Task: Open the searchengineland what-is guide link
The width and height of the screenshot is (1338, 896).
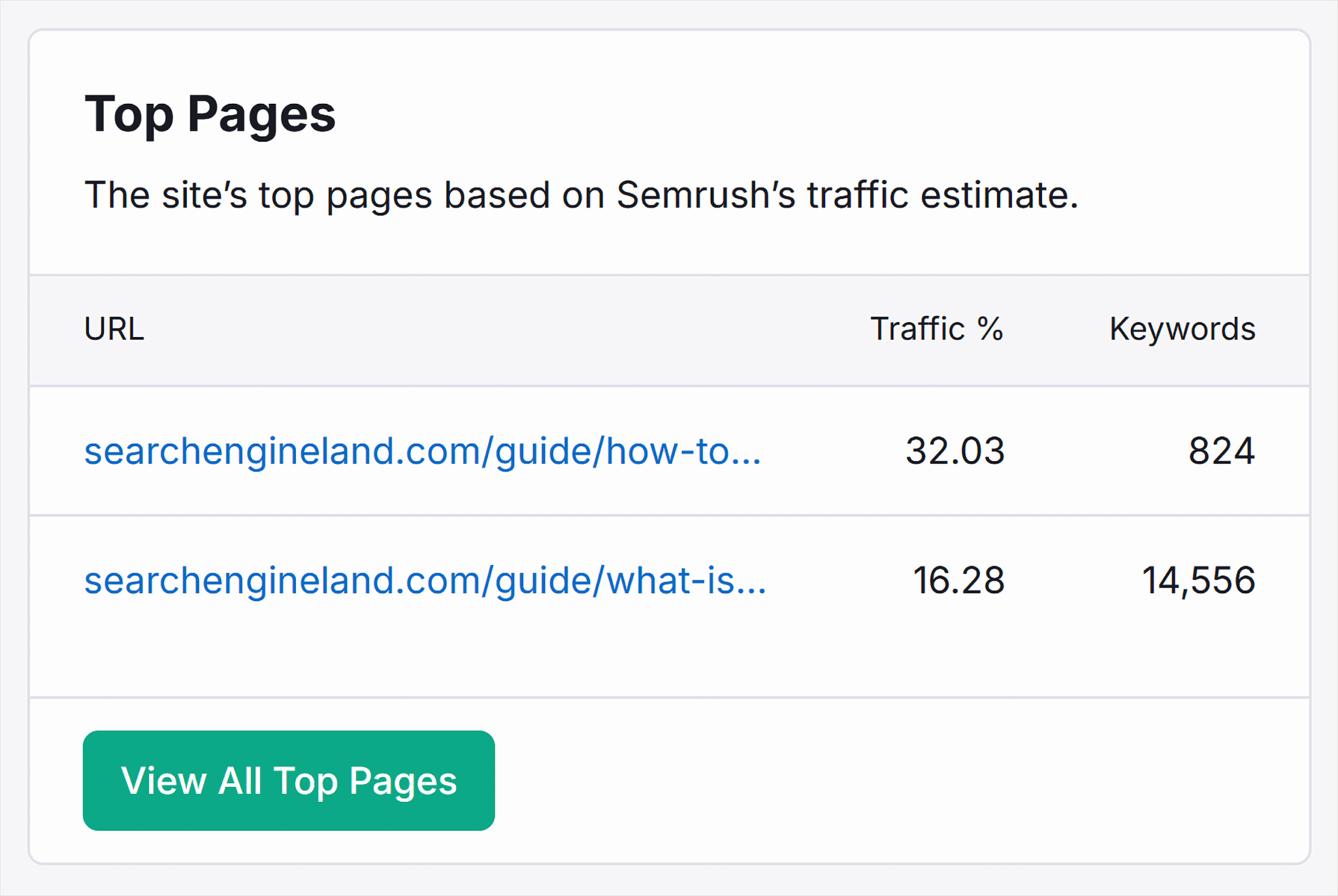Action: point(425,581)
